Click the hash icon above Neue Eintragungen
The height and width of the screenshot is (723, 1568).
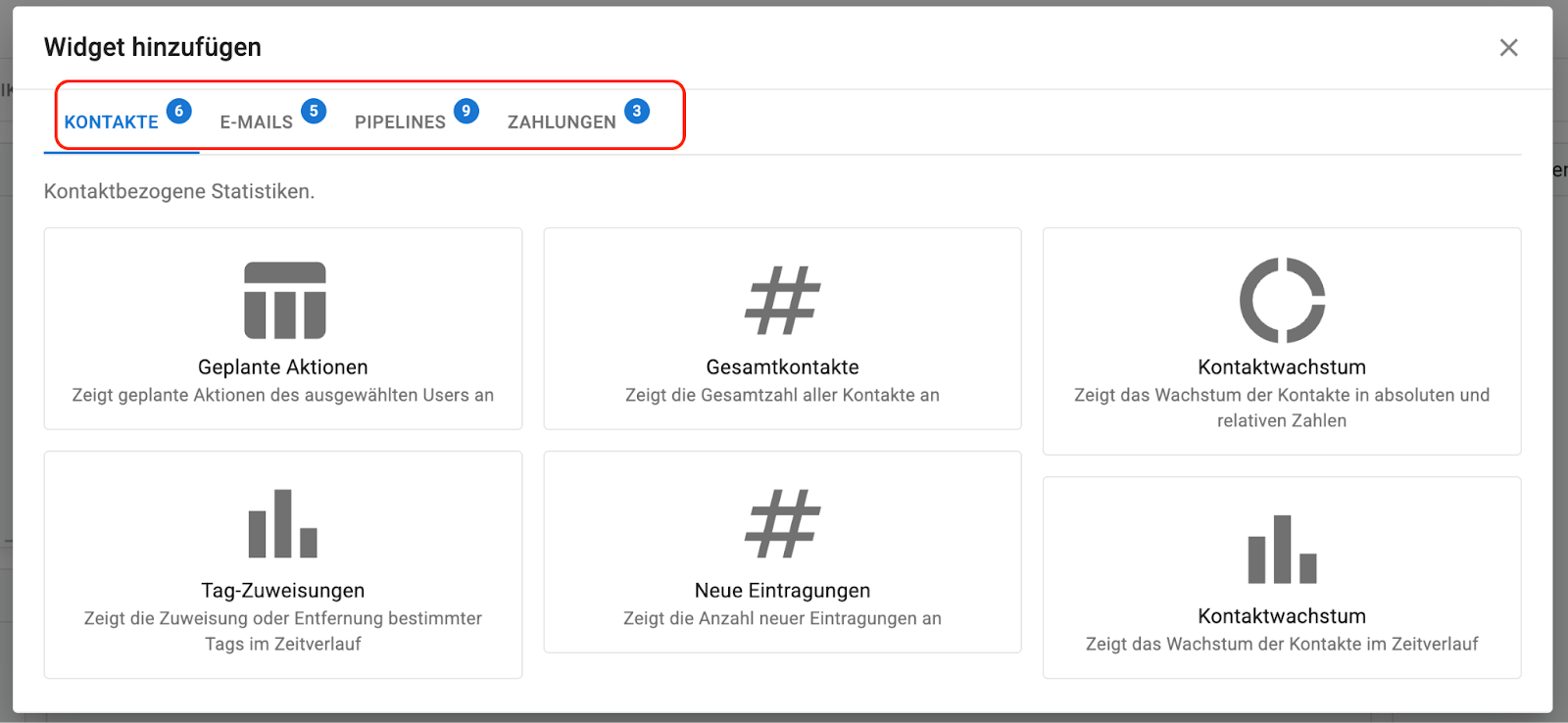click(x=782, y=523)
